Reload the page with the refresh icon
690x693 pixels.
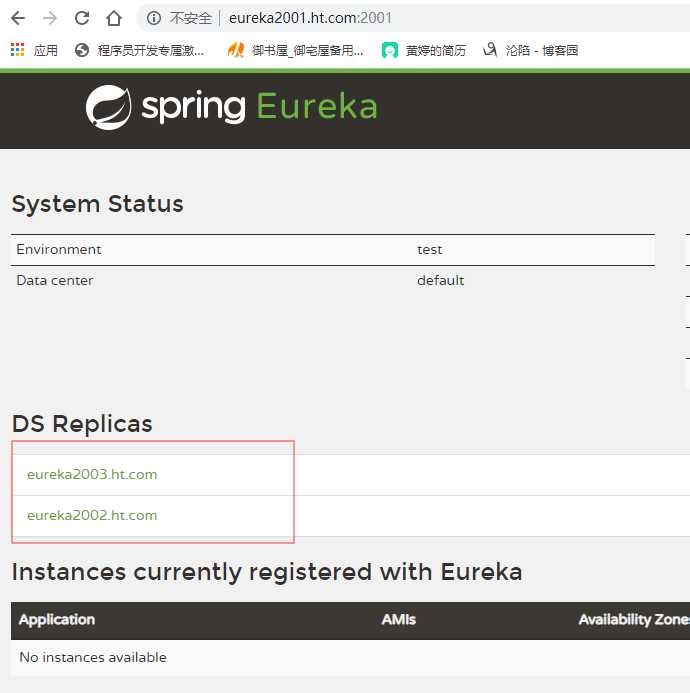coord(82,18)
